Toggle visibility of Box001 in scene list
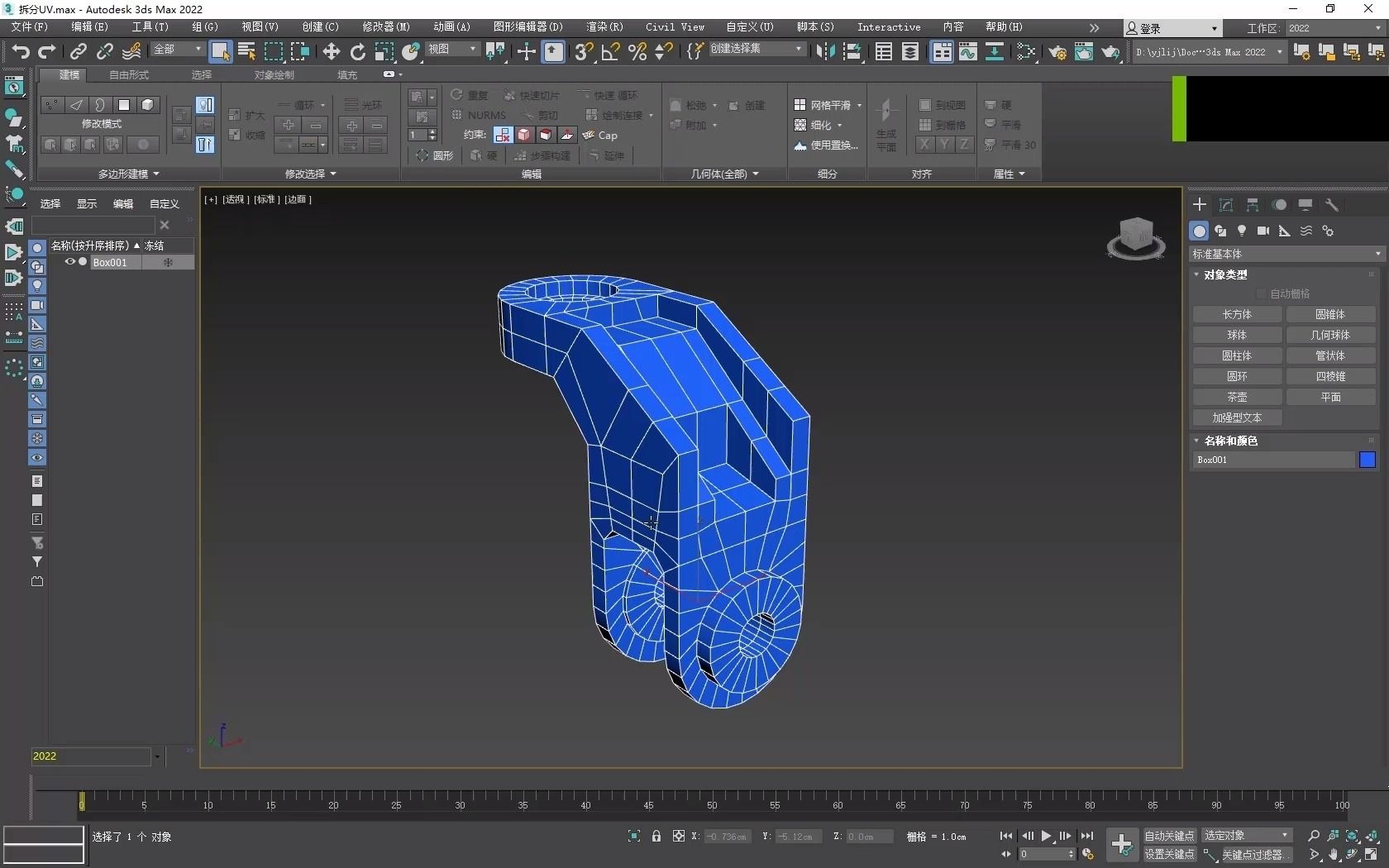The image size is (1389, 868). click(x=70, y=262)
